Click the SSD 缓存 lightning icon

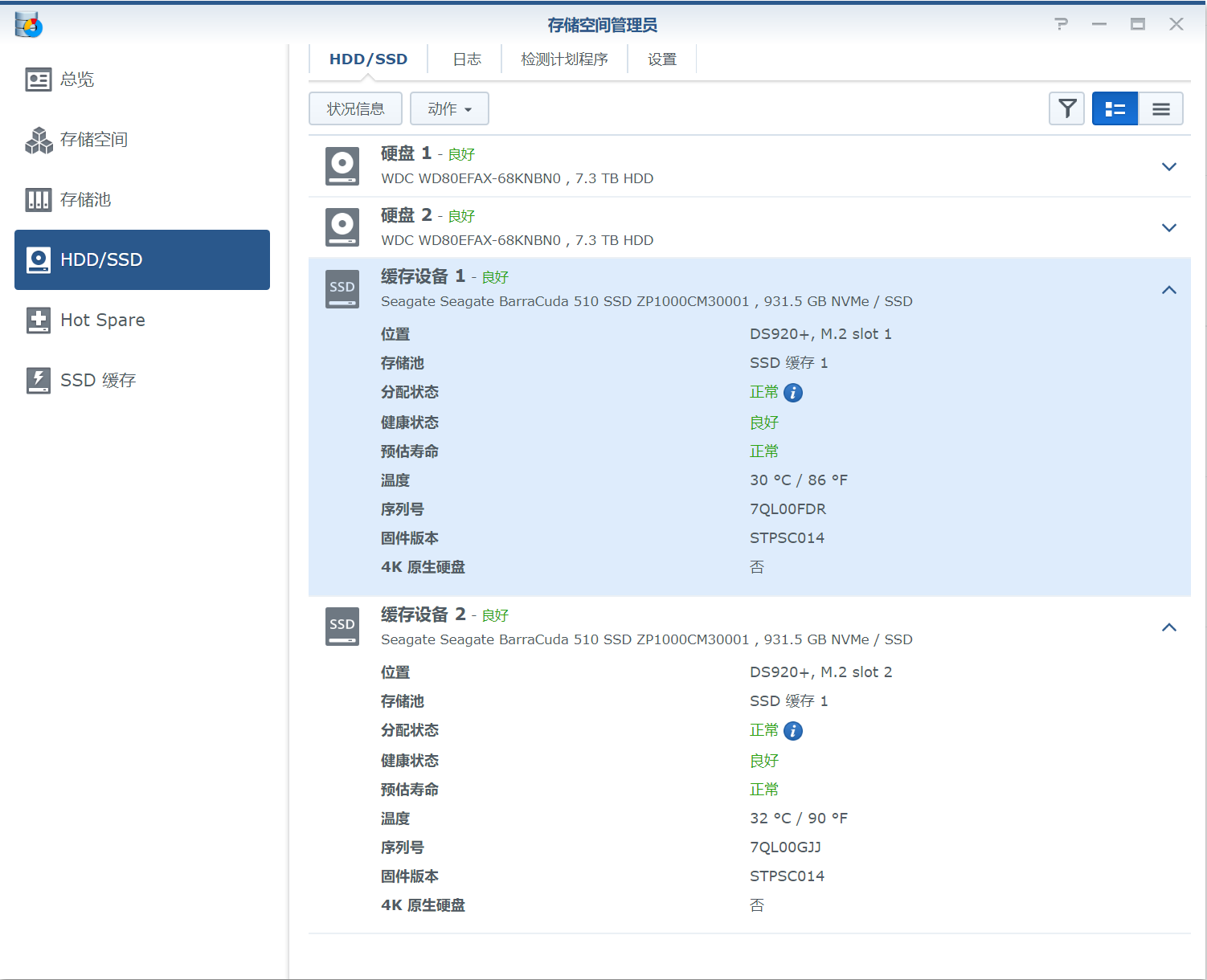[39, 381]
